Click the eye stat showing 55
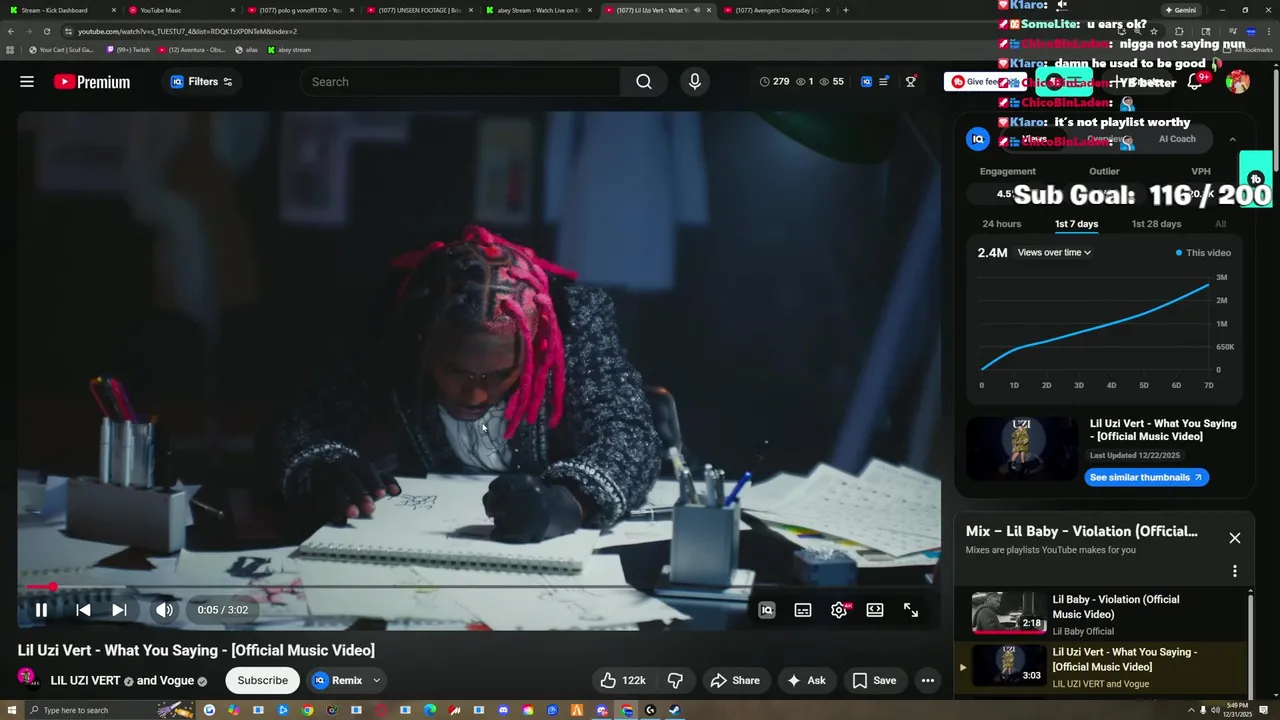1280x720 pixels. [831, 82]
